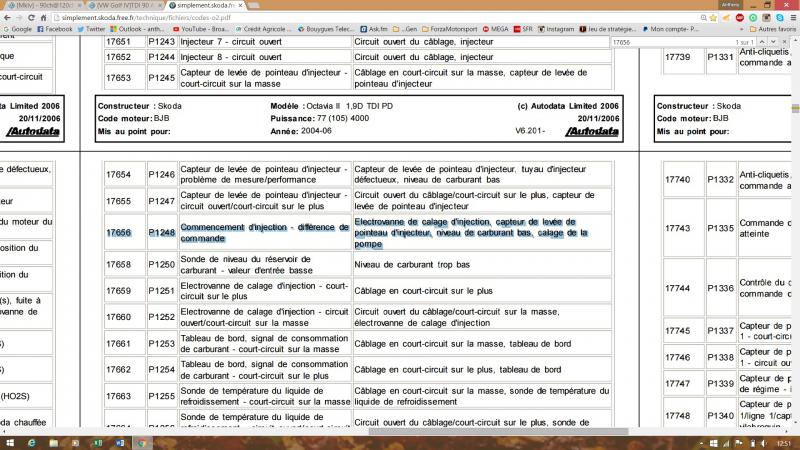Screen dimensions: 800x450
Task: Open a new browser tab
Action: [x=254, y=5]
